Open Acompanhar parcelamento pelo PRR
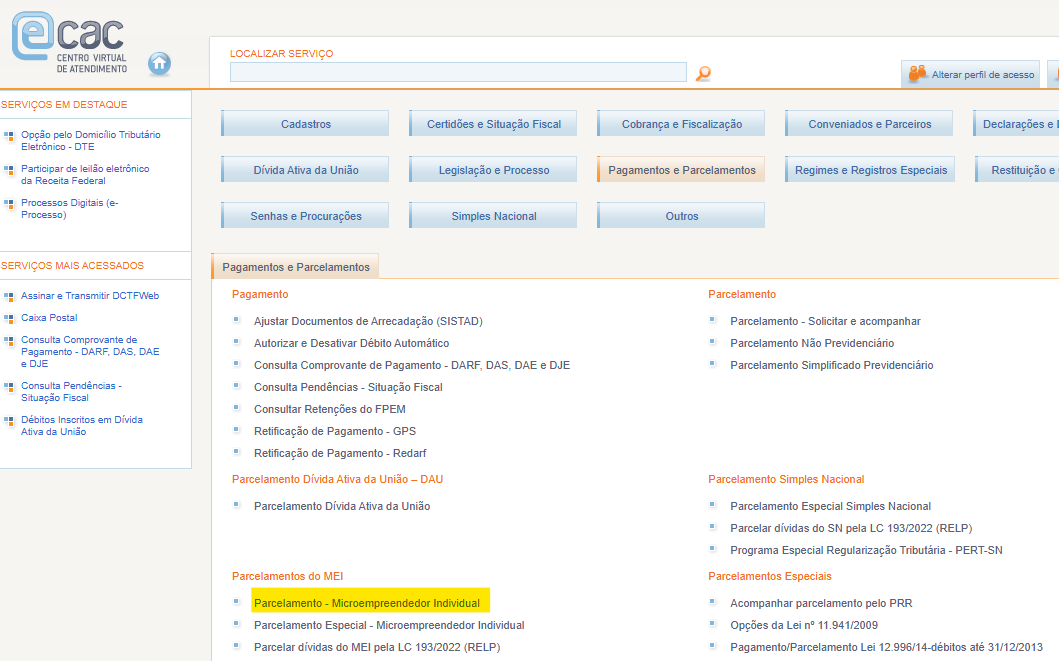 821,603
